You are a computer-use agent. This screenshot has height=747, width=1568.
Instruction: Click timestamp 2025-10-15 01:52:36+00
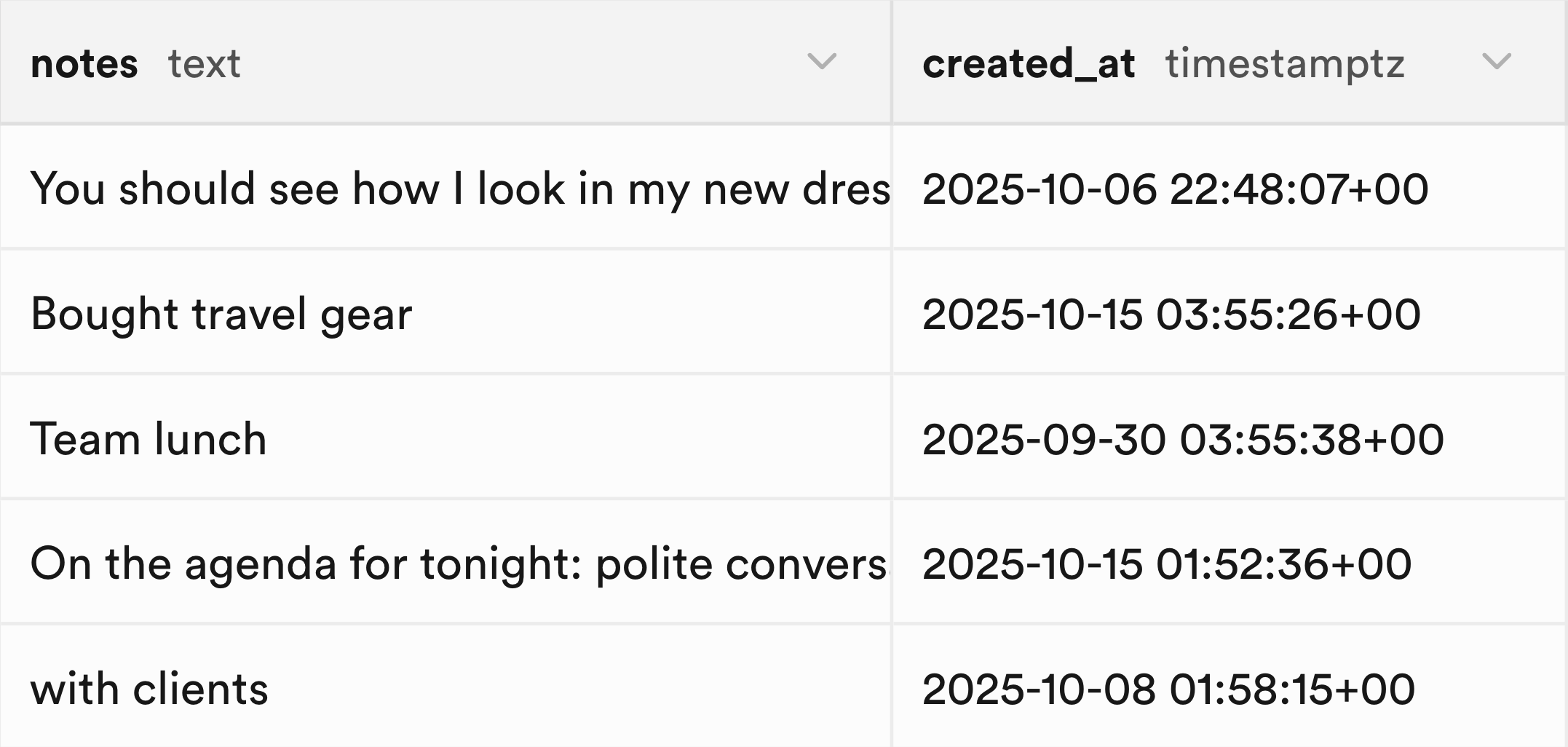click(x=1166, y=564)
